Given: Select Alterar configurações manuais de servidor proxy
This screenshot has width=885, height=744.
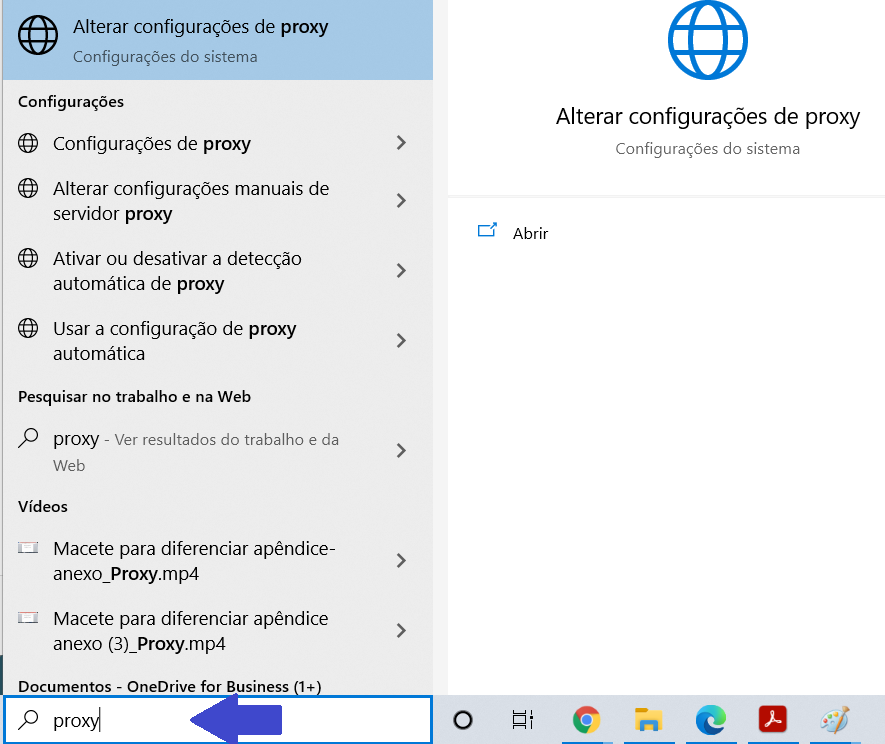Looking at the screenshot, I should click(x=218, y=201).
